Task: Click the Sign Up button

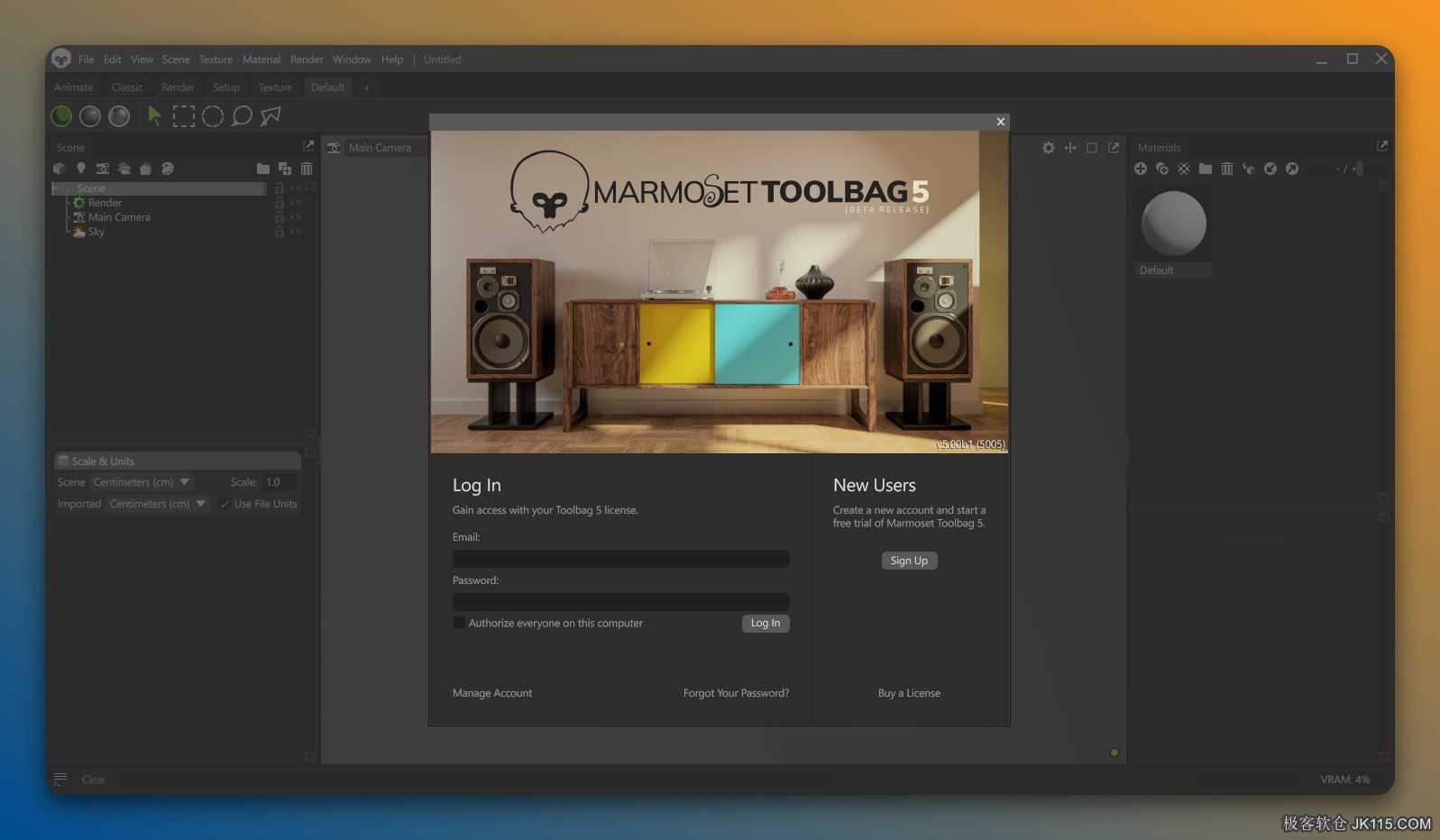Action: coord(909,561)
